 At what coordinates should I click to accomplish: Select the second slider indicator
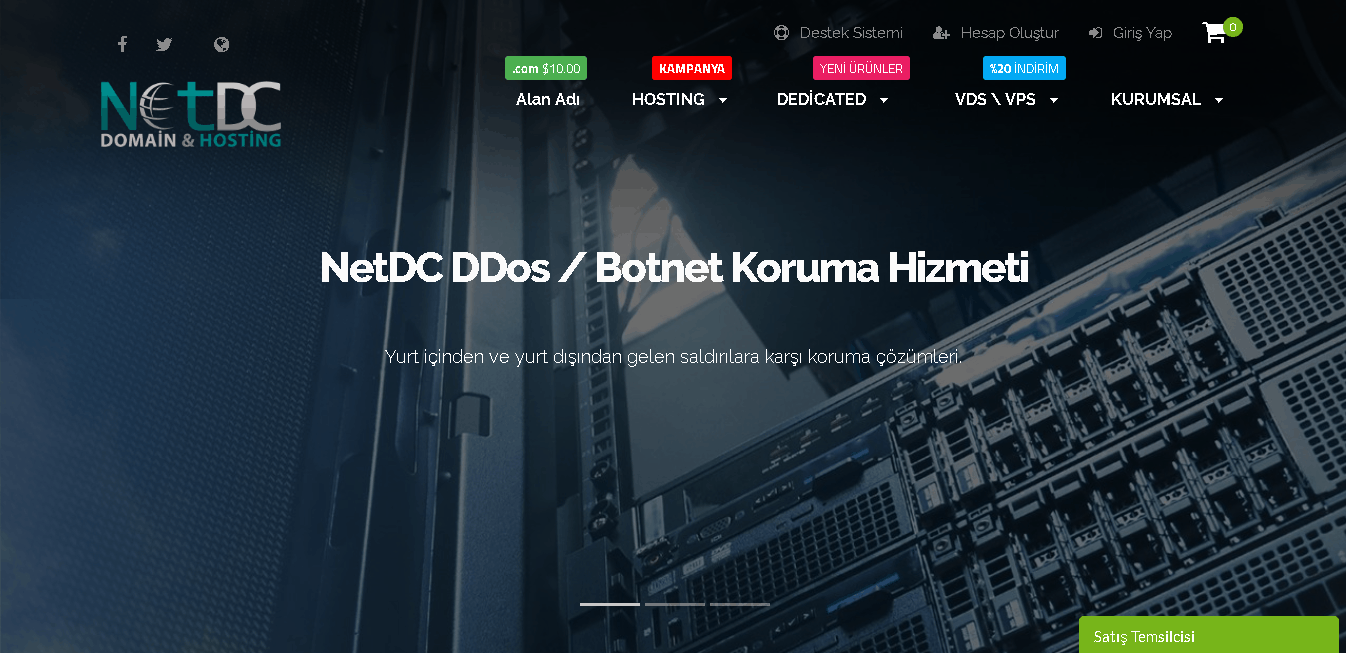(x=675, y=604)
